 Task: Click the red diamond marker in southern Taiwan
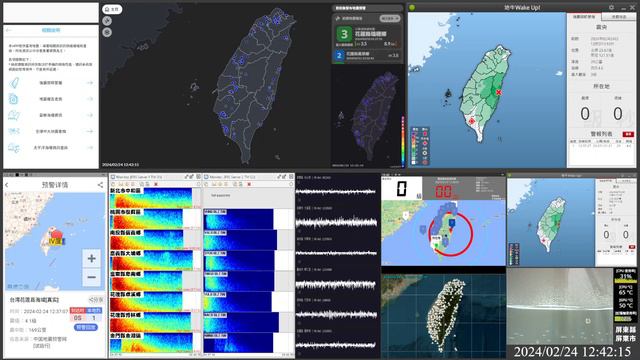point(472,121)
